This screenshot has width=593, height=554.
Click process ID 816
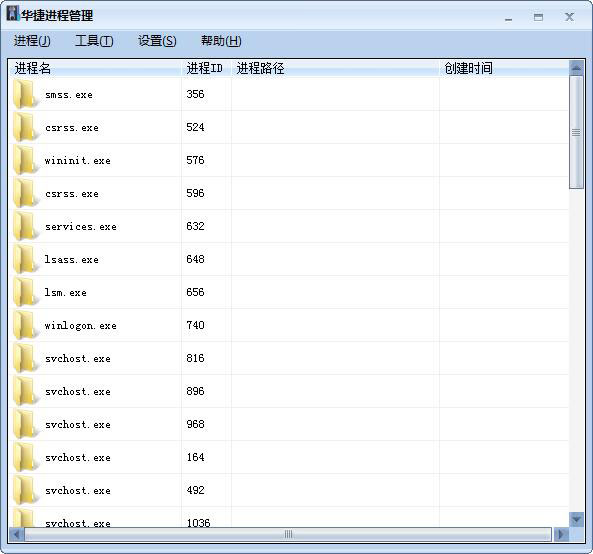click(x=195, y=358)
